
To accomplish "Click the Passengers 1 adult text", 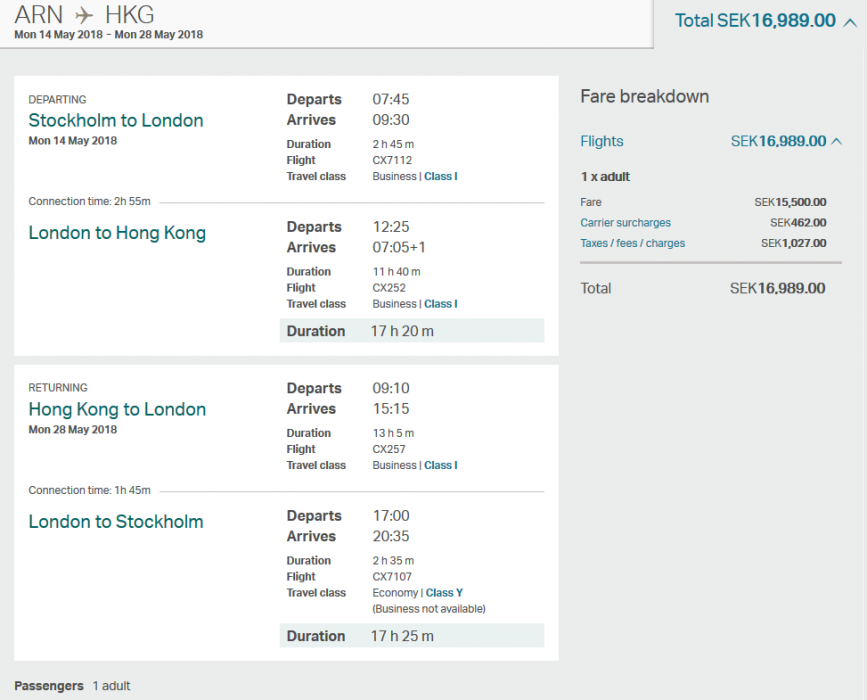I will 72,686.
